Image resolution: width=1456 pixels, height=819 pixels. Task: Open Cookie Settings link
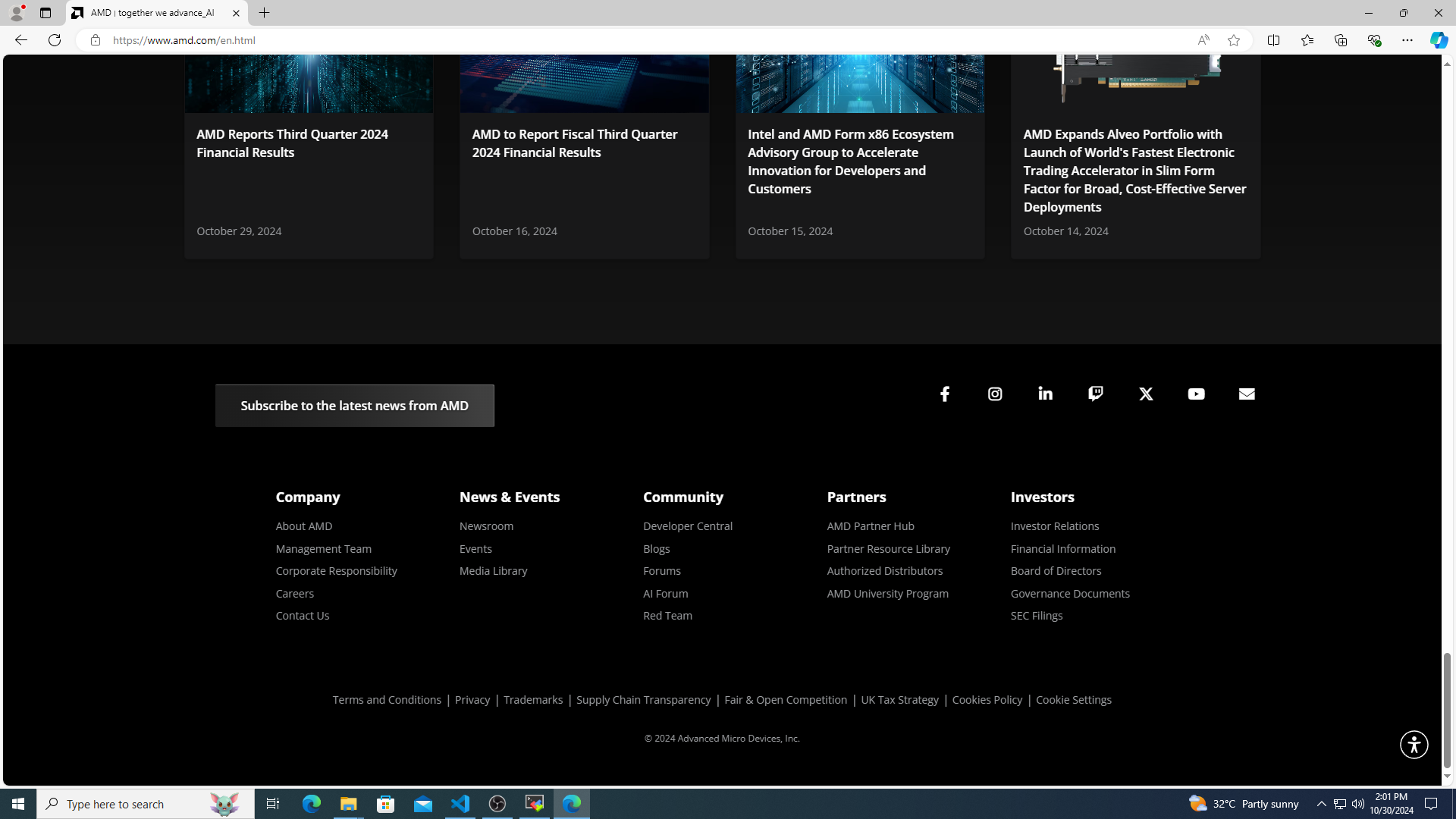coord(1074,700)
